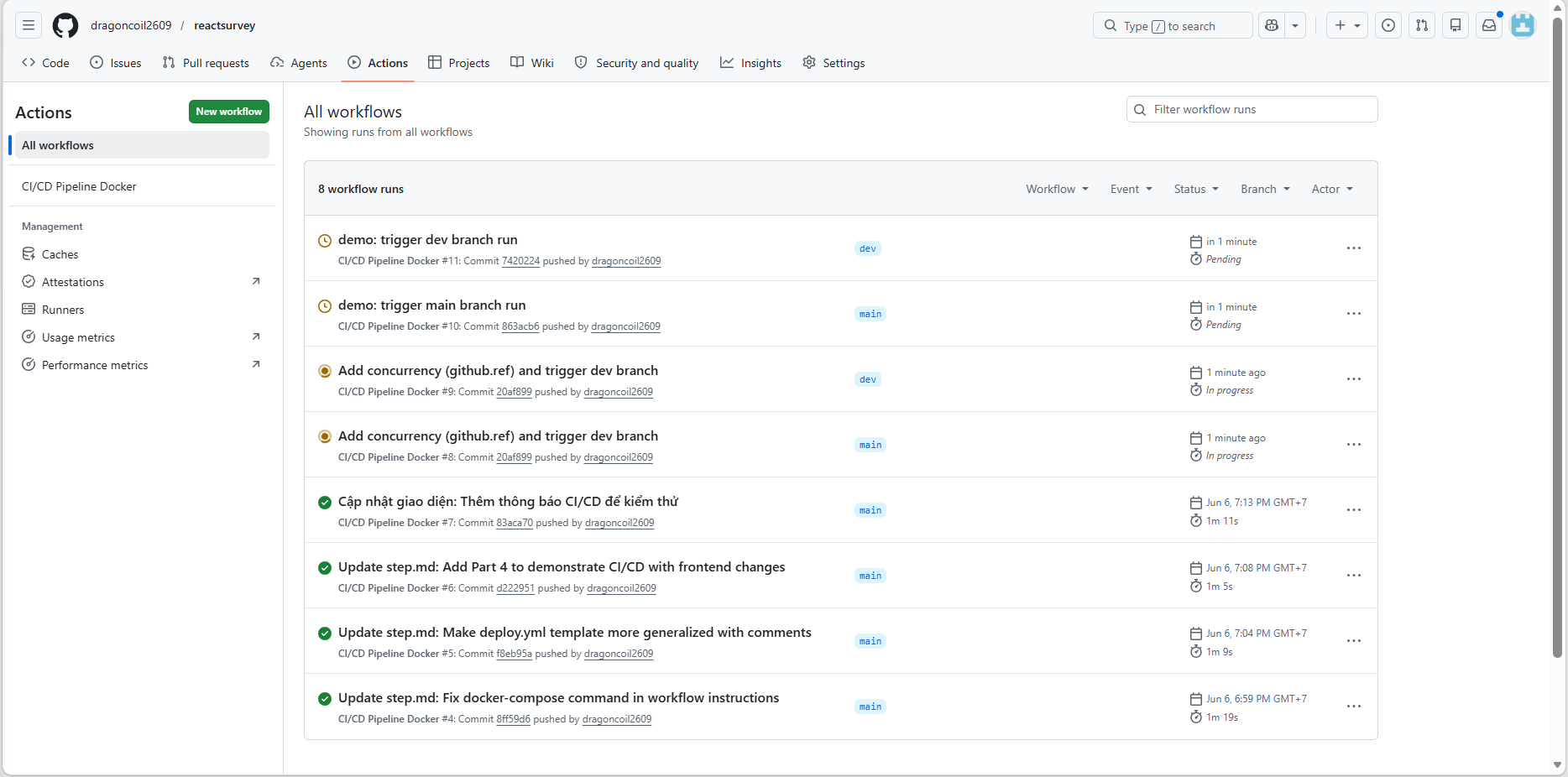Viewport: 1568px width, 777px height.
Task: Open Performance metrics link
Action: point(142,365)
